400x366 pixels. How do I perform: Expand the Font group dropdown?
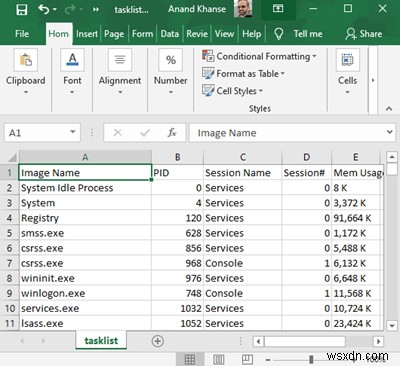pyautogui.click(x=72, y=92)
